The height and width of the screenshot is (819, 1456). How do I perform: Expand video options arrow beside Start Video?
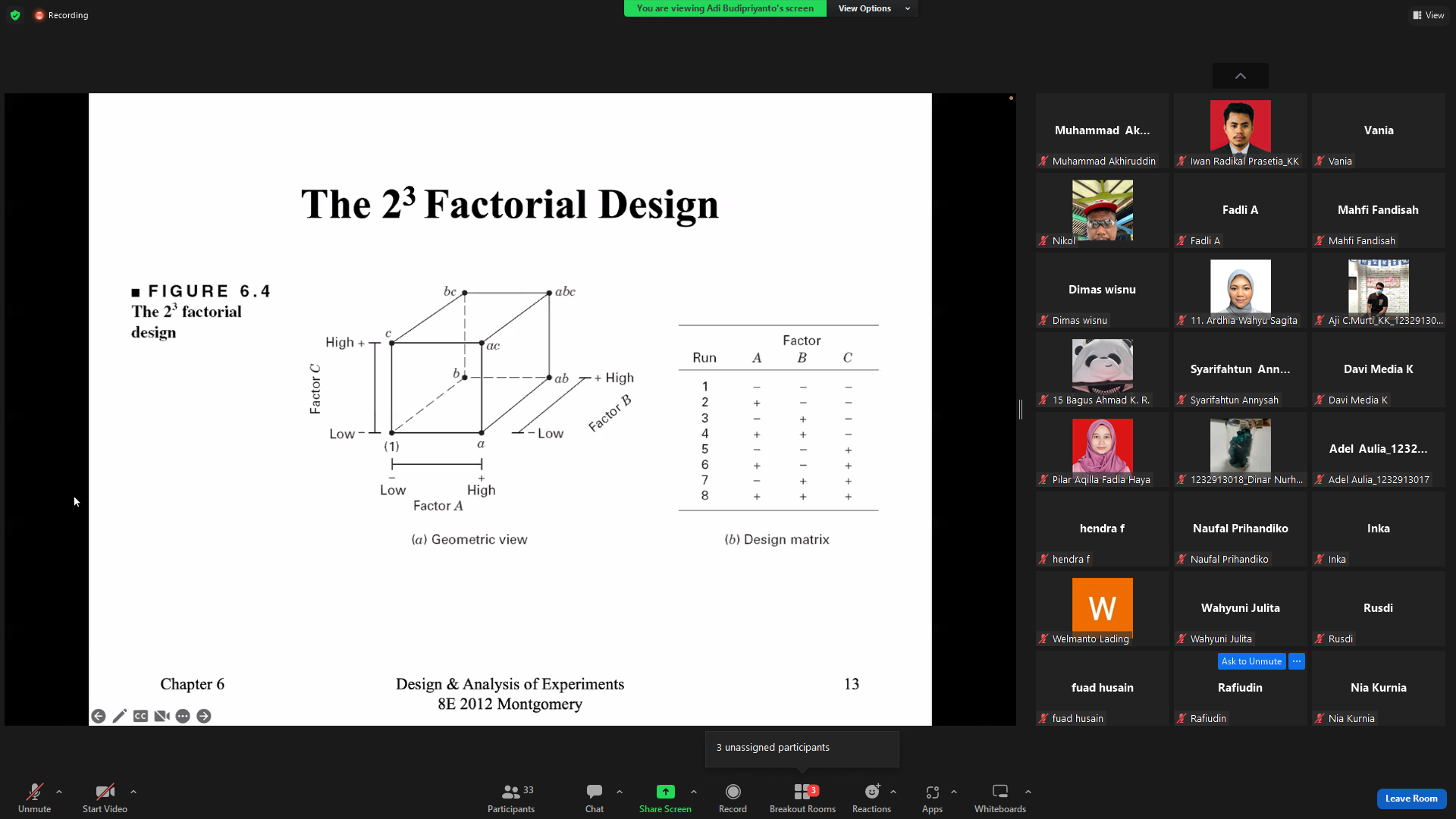133,792
